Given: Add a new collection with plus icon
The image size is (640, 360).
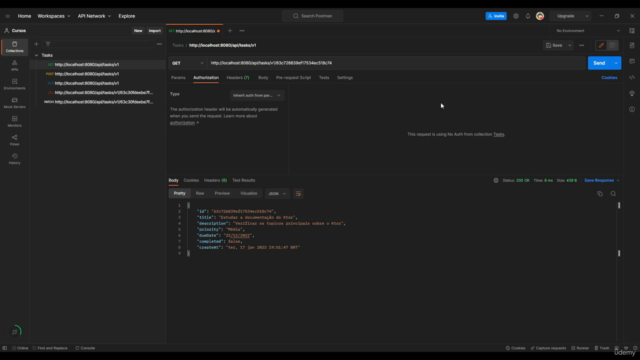Looking at the screenshot, I should [x=36, y=44].
